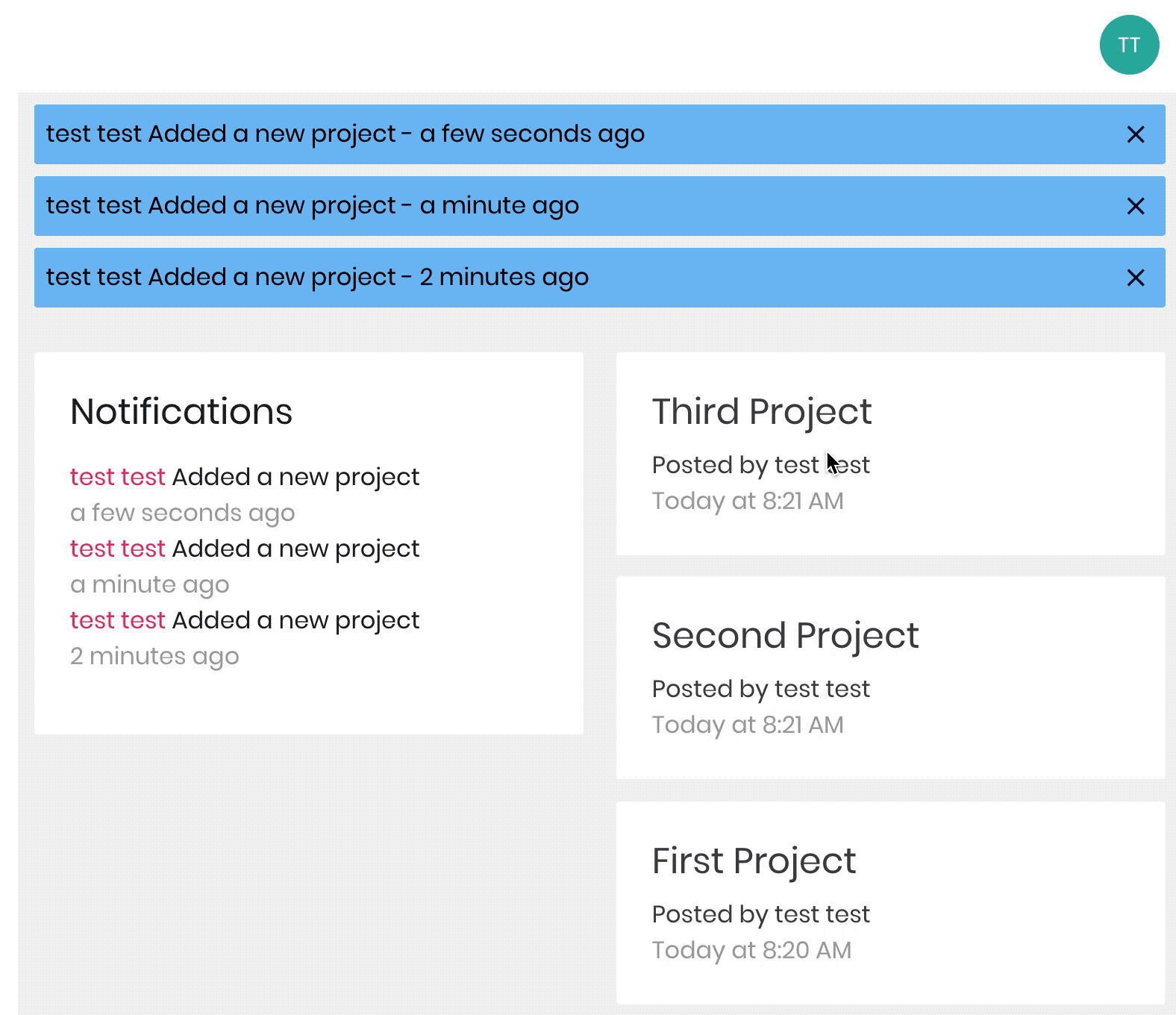Select the Notifications panel heading
The height and width of the screenshot is (1015, 1176).
pyautogui.click(x=181, y=411)
